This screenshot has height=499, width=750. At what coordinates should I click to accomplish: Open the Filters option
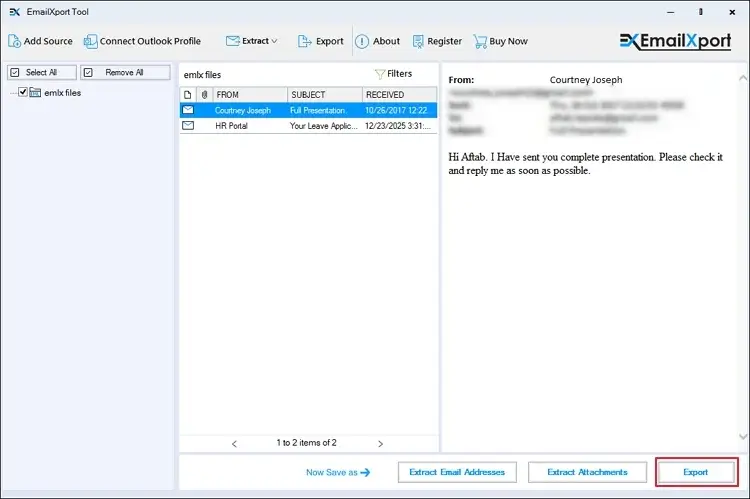click(x=393, y=74)
